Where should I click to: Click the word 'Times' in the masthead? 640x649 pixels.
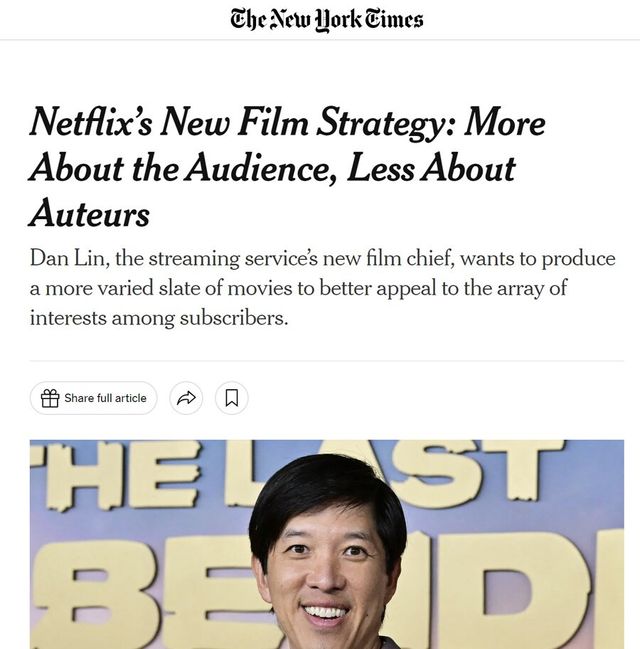click(394, 19)
